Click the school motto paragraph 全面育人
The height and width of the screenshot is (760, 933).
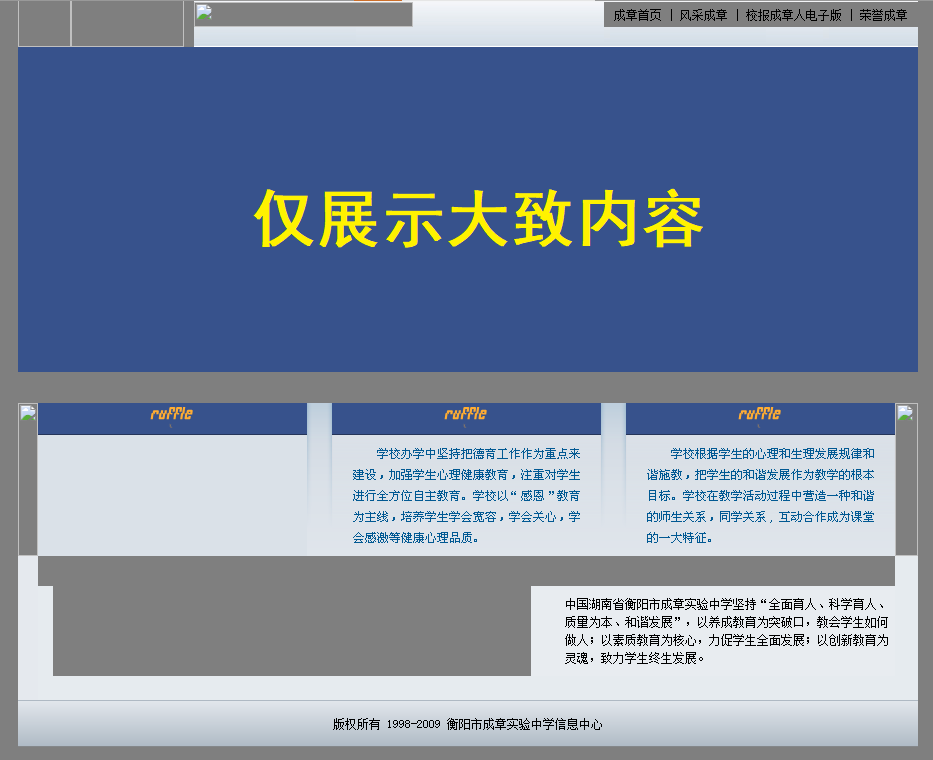click(x=725, y=631)
